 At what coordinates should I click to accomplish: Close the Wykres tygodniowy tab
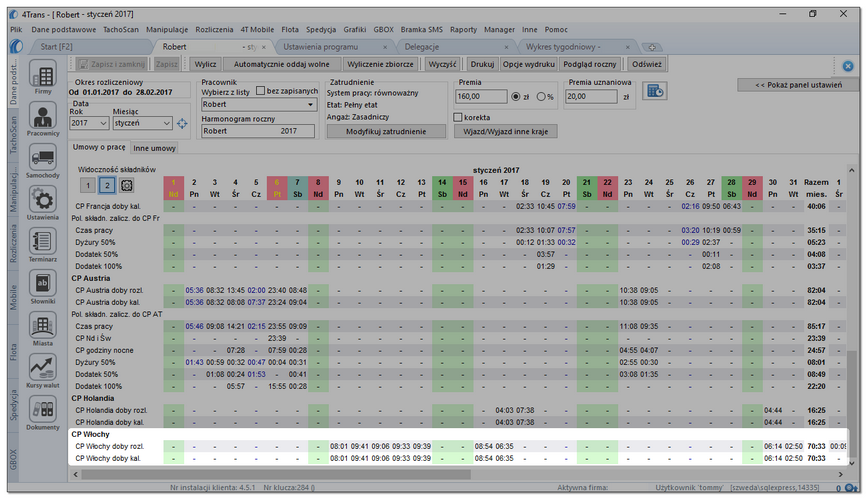pos(628,48)
